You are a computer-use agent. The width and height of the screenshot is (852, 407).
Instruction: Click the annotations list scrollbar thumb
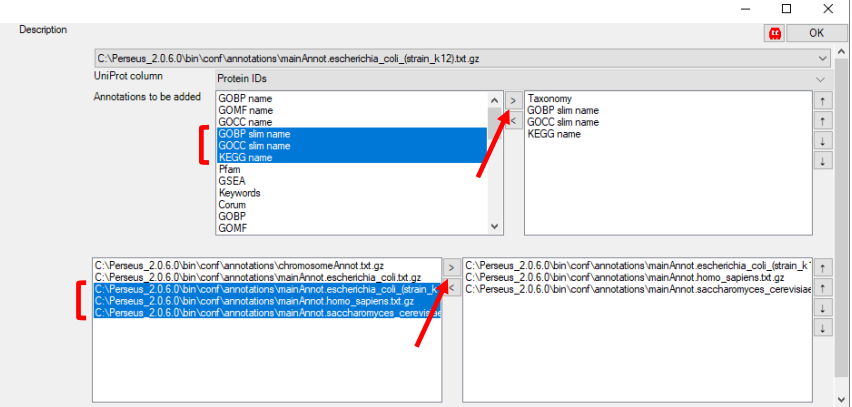click(494, 125)
